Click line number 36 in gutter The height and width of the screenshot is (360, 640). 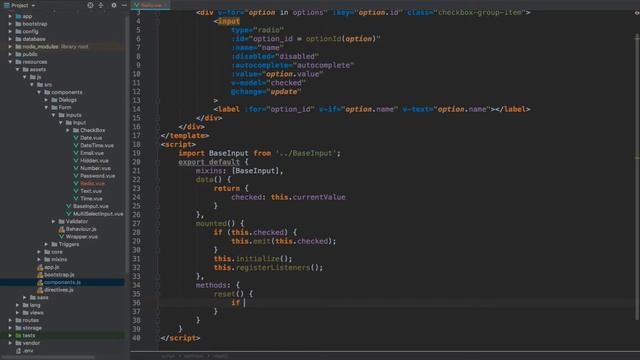point(136,303)
